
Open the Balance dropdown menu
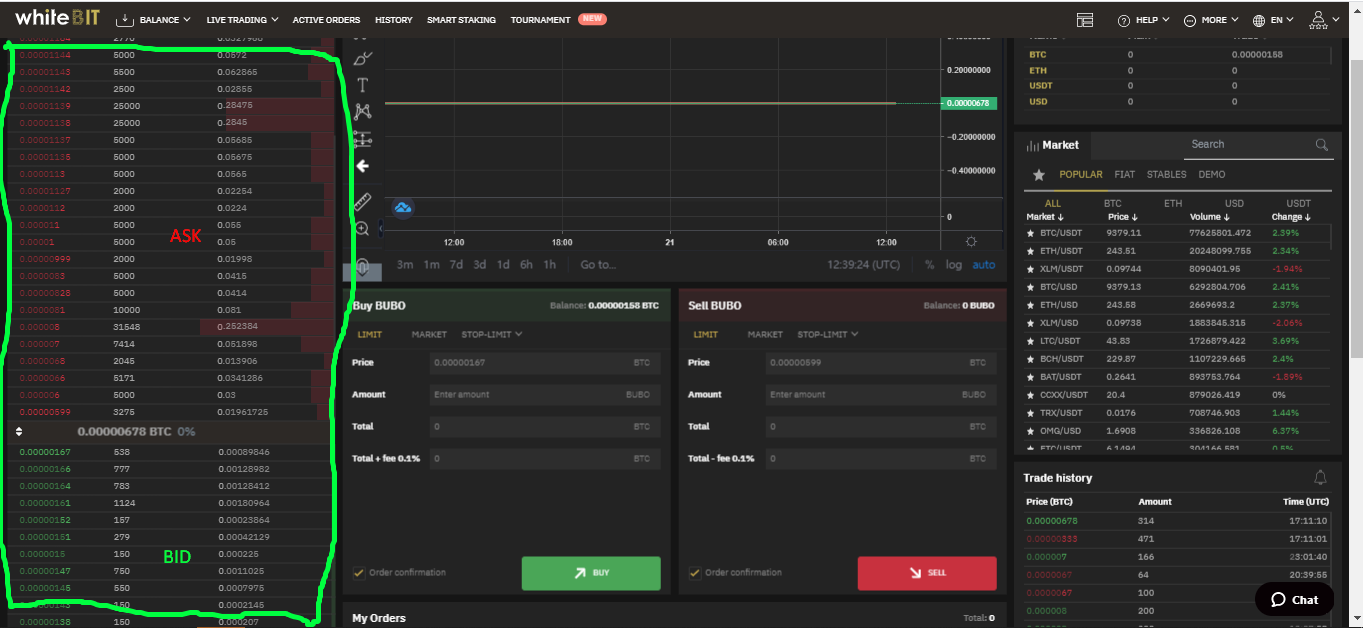point(155,20)
